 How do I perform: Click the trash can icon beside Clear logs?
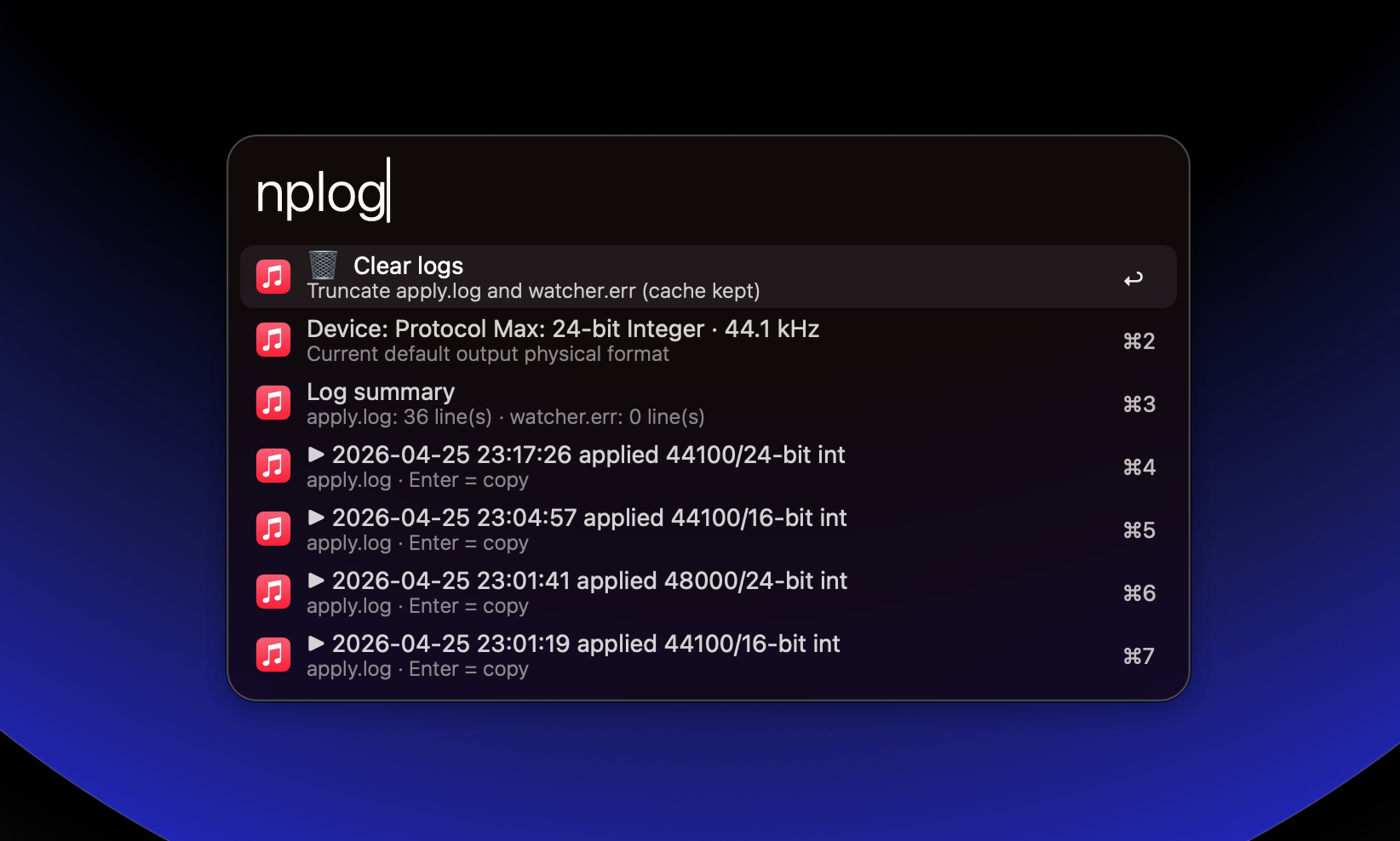[x=323, y=265]
